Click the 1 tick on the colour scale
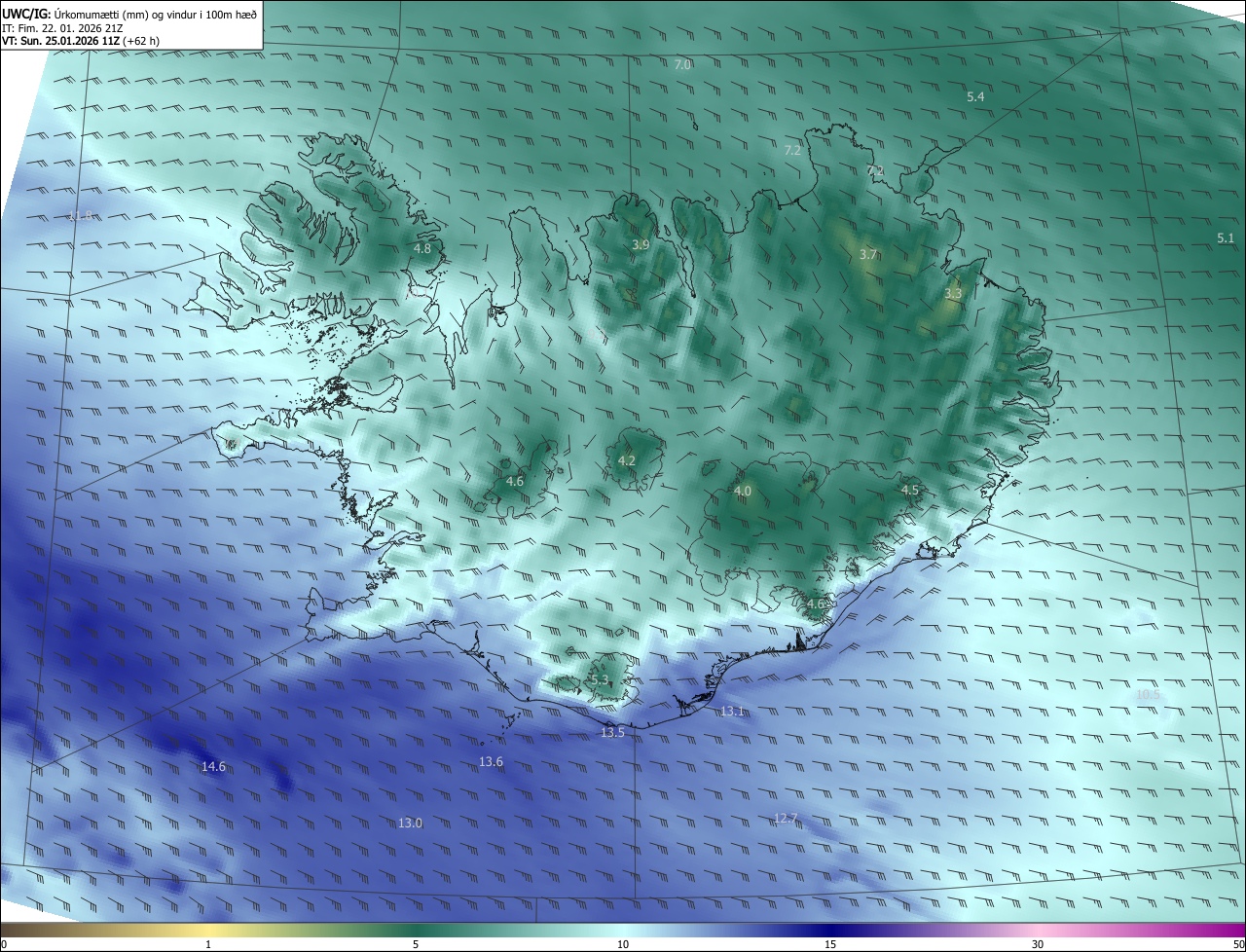1246x952 pixels. (x=208, y=944)
